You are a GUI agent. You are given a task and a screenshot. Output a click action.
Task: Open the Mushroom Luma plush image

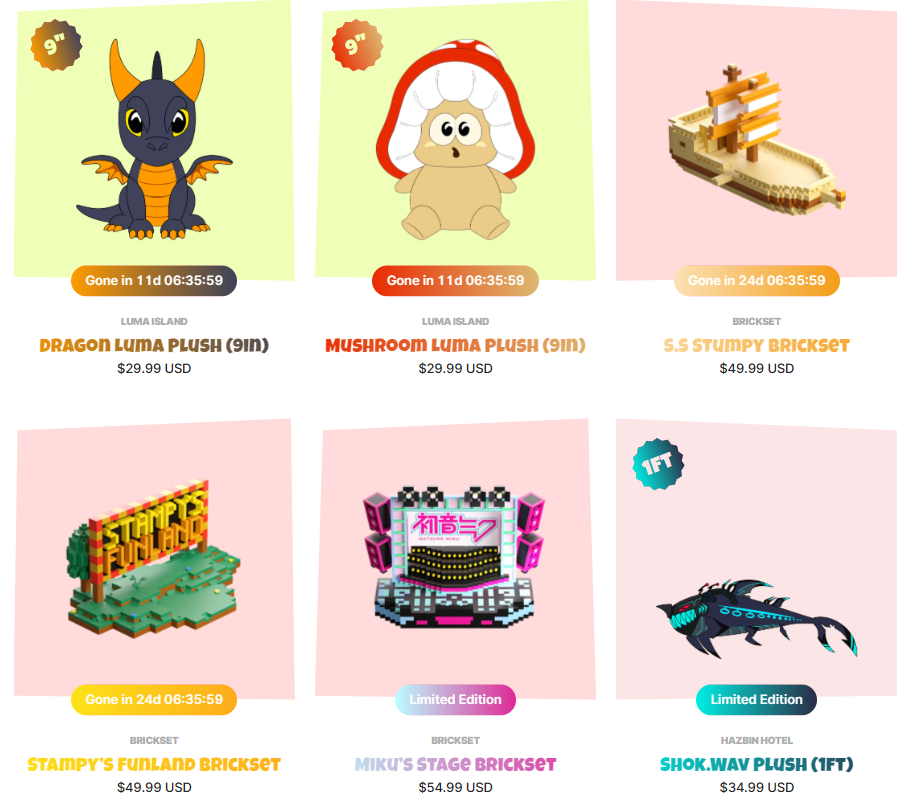456,140
